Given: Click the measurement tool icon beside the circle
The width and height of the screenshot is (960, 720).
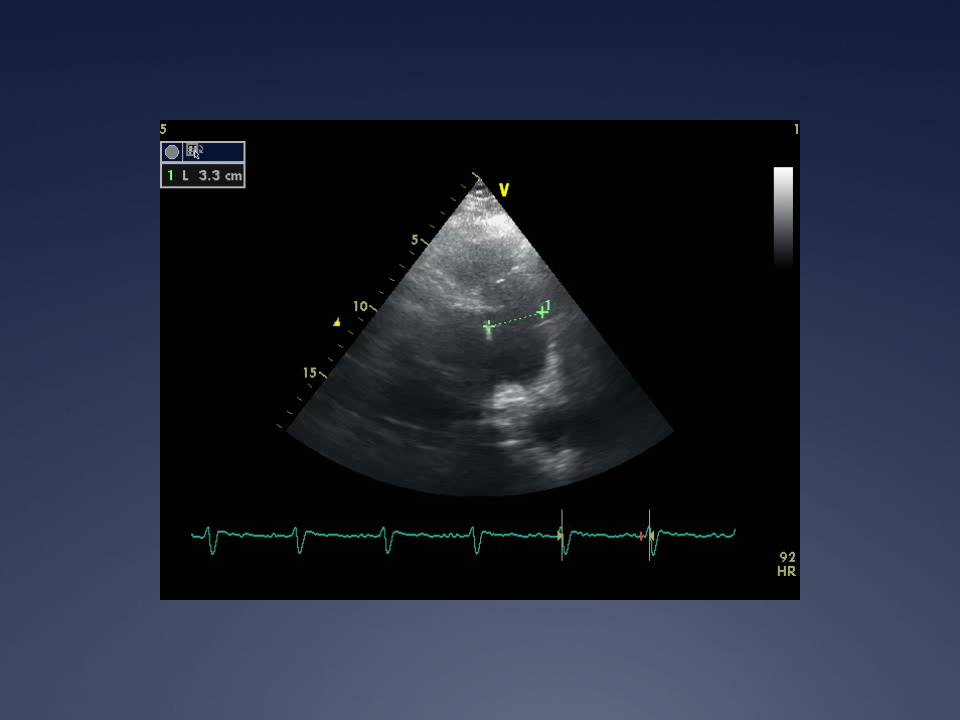Looking at the screenshot, I should (194, 152).
